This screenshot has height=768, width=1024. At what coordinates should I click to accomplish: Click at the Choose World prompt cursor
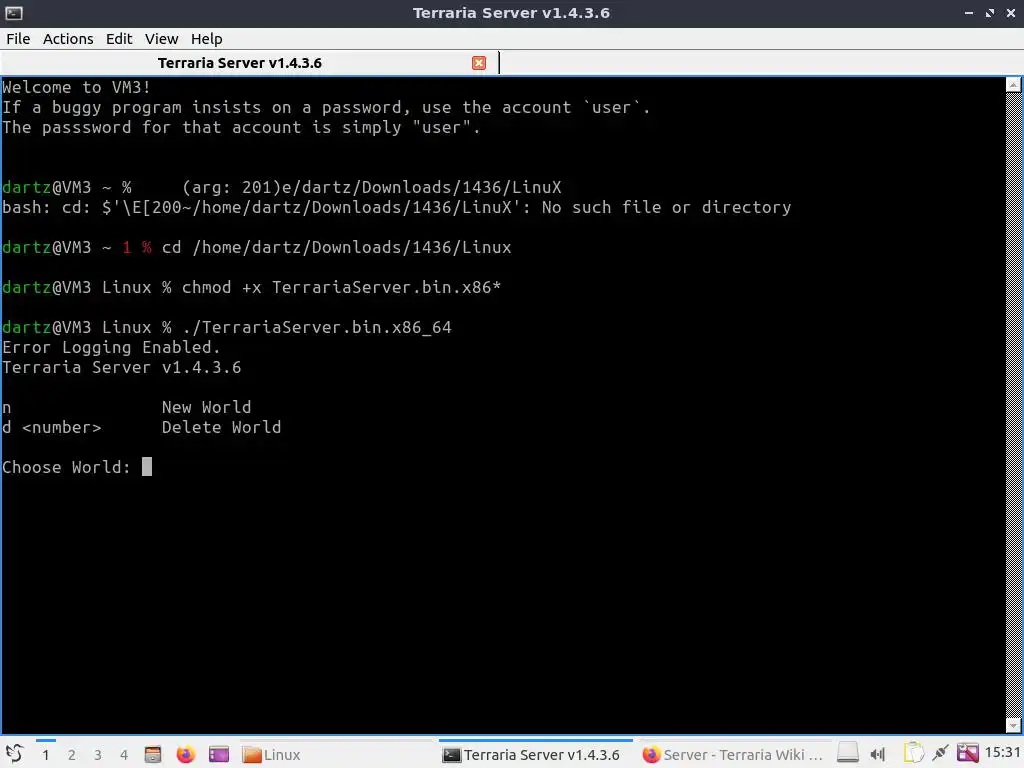pyautogui.click(x=147, y=467)
